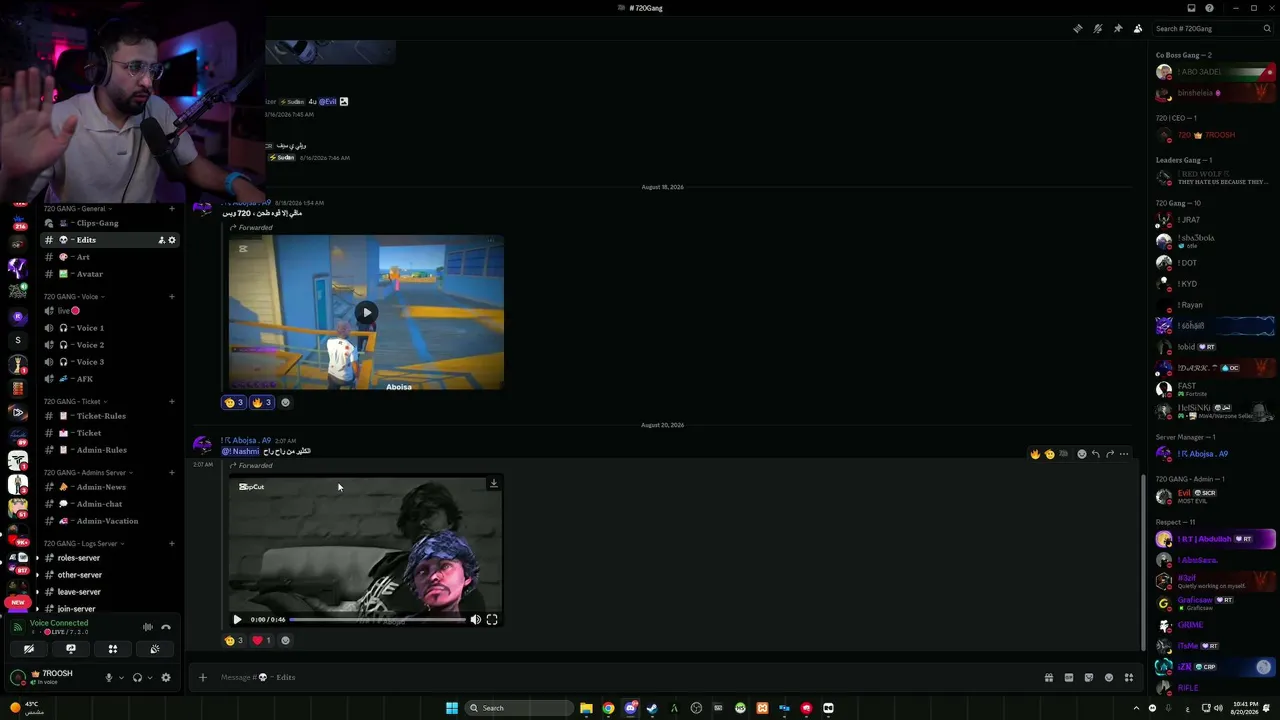Toggle fire reaction on Aboisa clip message
1280x720 pixels.
261,402
